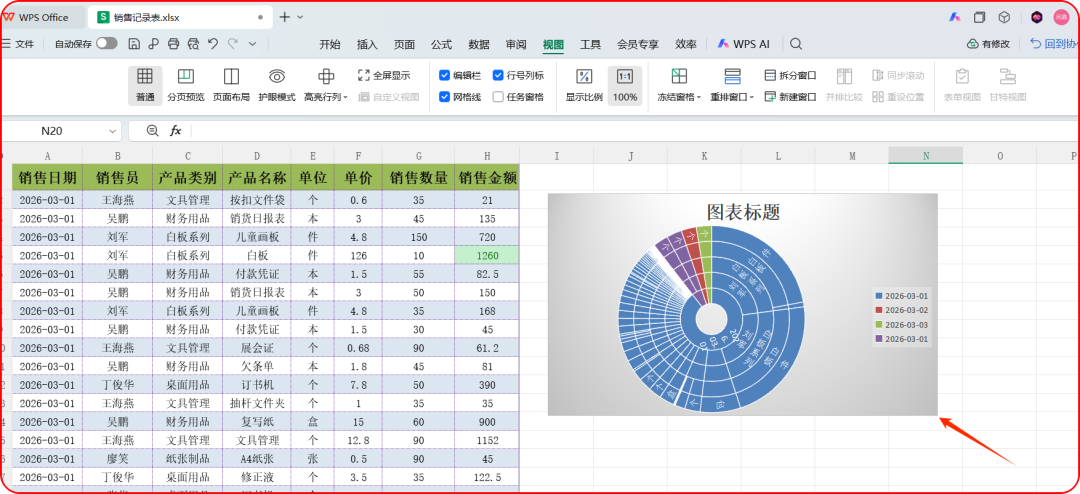Switch to the 工具 ribbon tab

[x=590, y=44]
